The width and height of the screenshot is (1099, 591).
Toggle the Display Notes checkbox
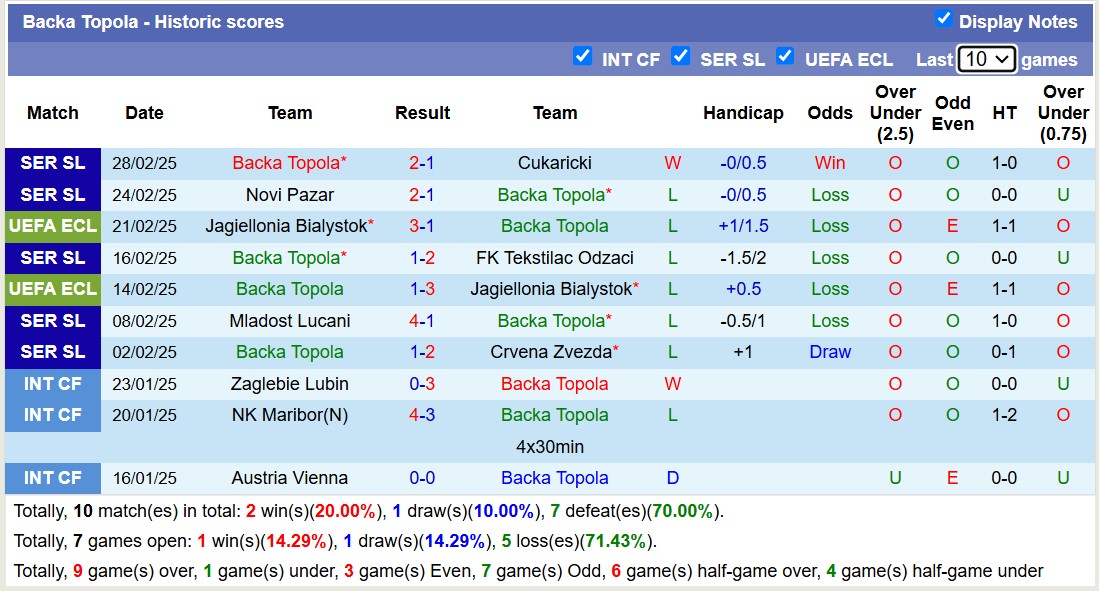click(943, 19)
